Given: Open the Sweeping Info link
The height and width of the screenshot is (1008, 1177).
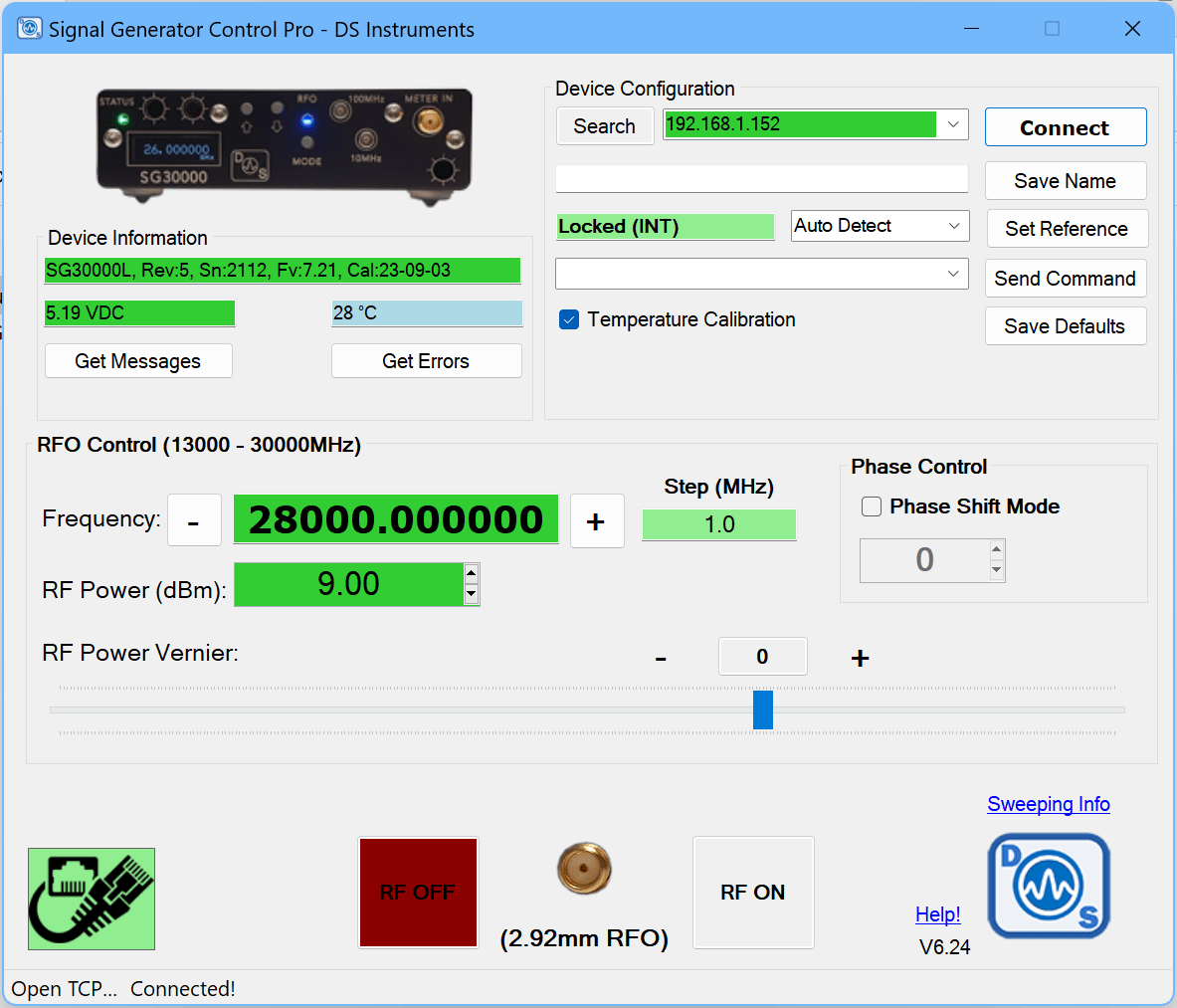Looking at the screenshot, I should [x=1048, y=804].
